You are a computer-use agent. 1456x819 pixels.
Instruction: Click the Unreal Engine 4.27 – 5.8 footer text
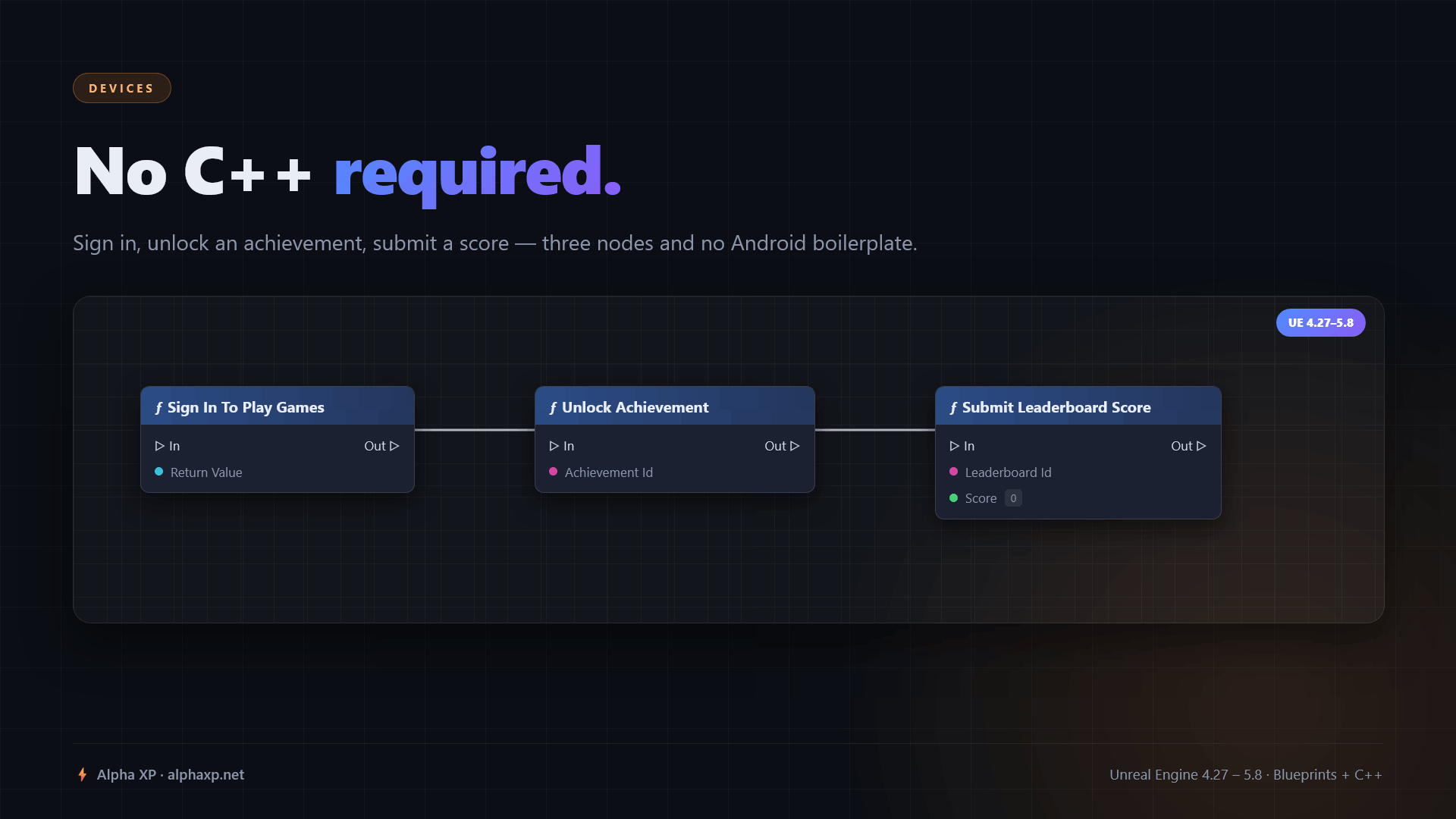click(x=1246, y=774)
